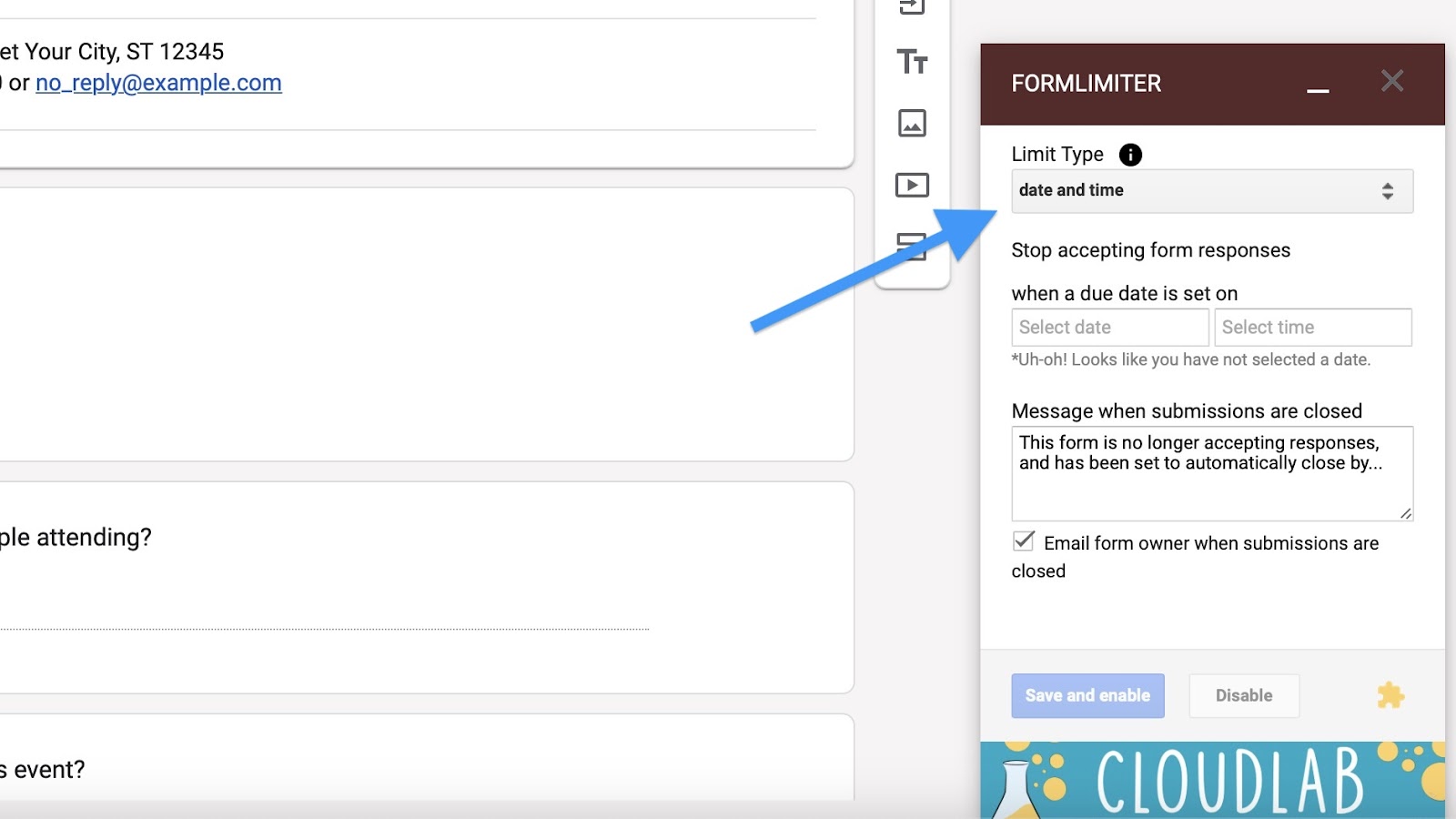Click the puzzle piece add-on icon

pyautogui.click(x=1390, y=695)
